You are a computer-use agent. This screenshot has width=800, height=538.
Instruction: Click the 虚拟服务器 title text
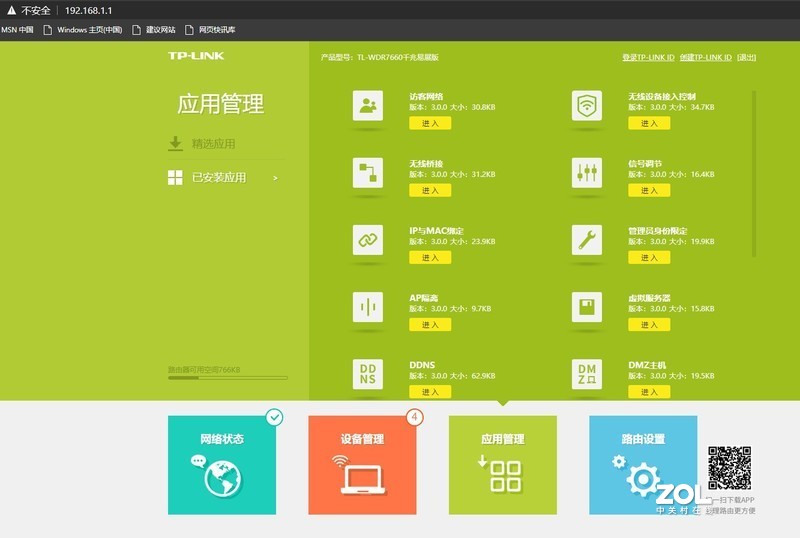tap(649, 298)
